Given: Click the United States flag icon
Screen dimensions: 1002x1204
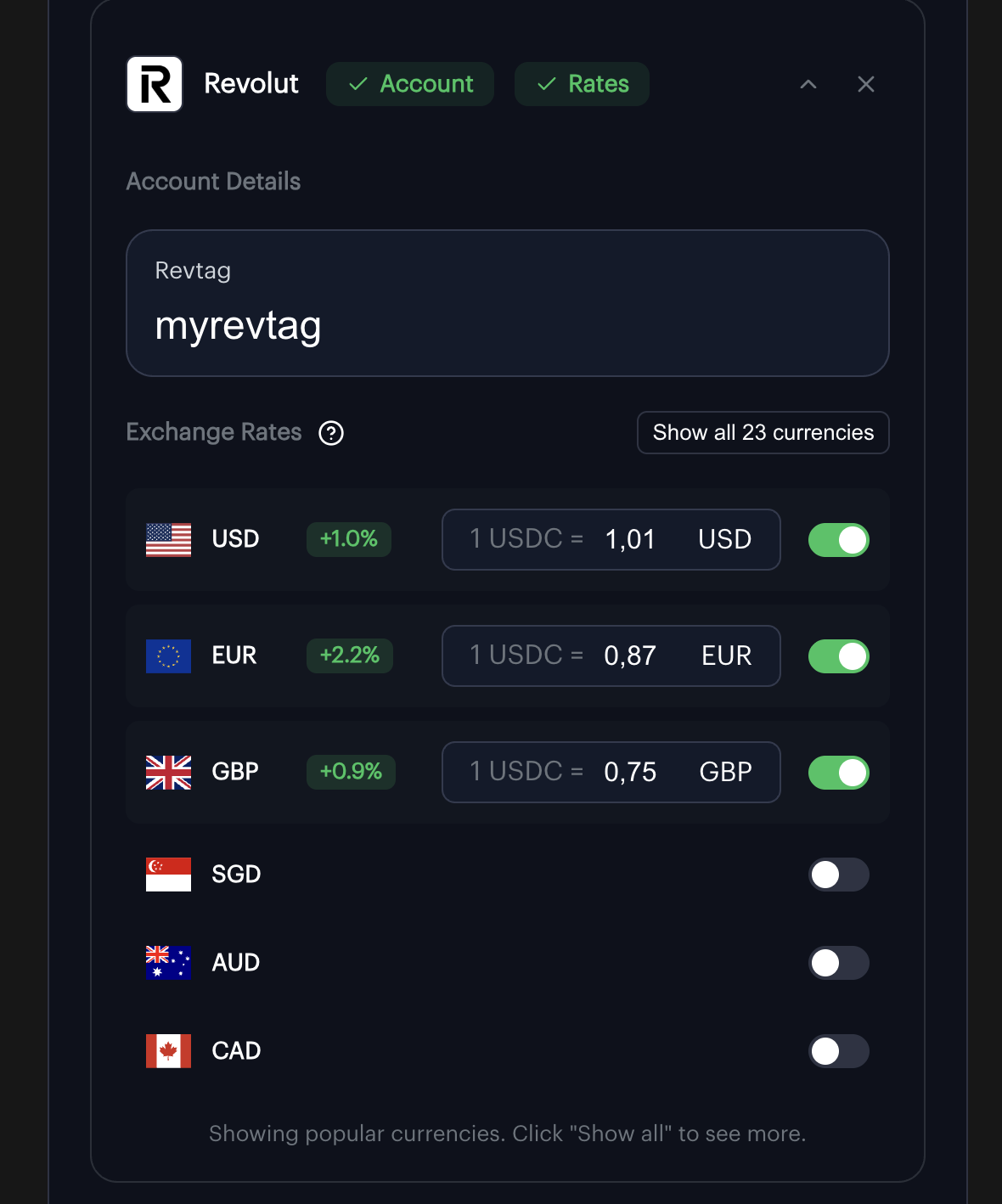Looking at the screenshot, I should click(x=168, y=539).
